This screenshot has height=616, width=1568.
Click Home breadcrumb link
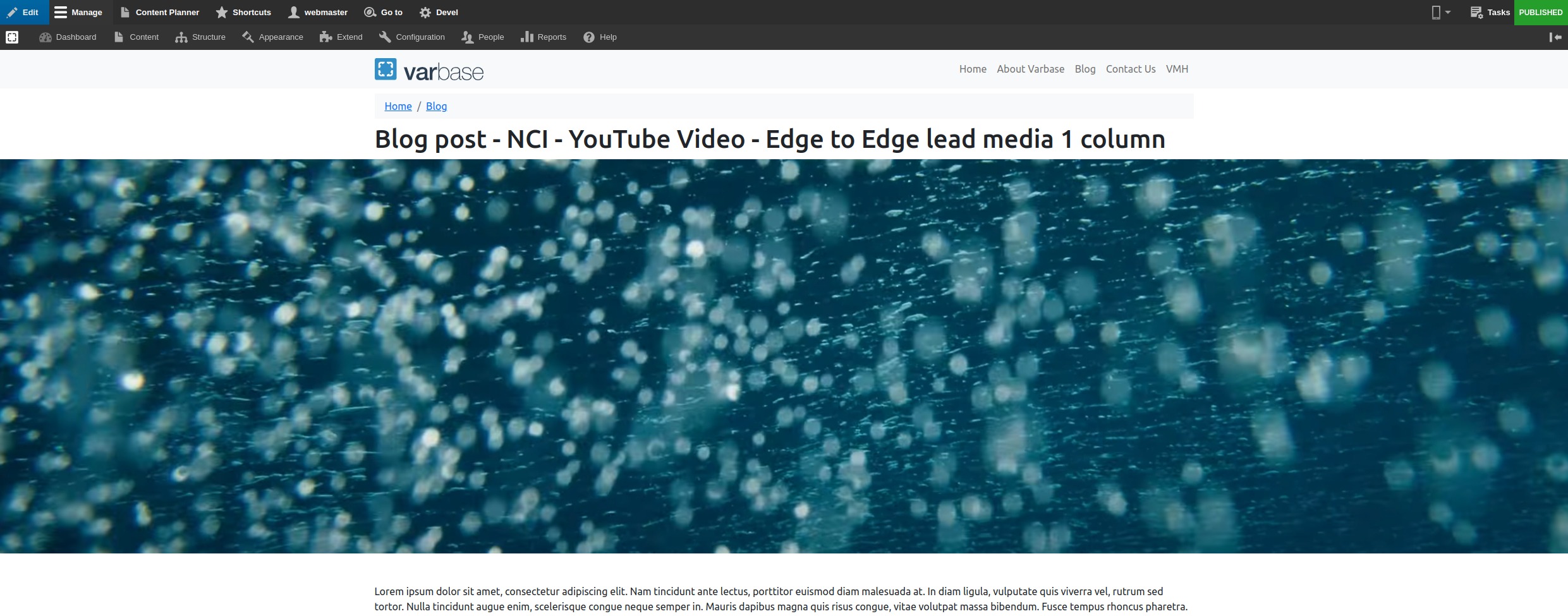point(398,106)
